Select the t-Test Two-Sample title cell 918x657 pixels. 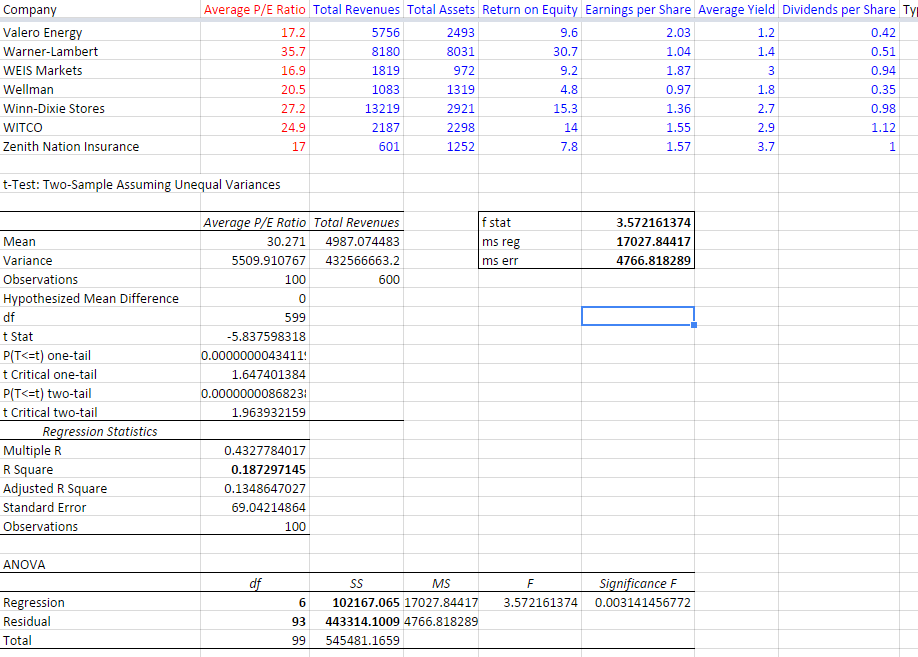pos(142,185)
